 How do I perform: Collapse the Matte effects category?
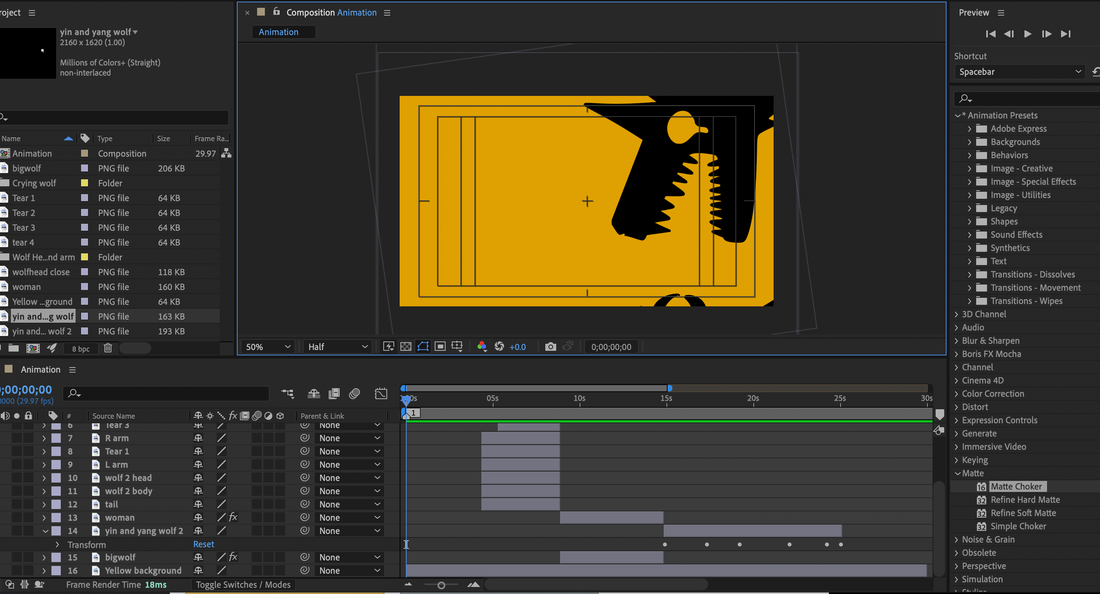point(957,473)
